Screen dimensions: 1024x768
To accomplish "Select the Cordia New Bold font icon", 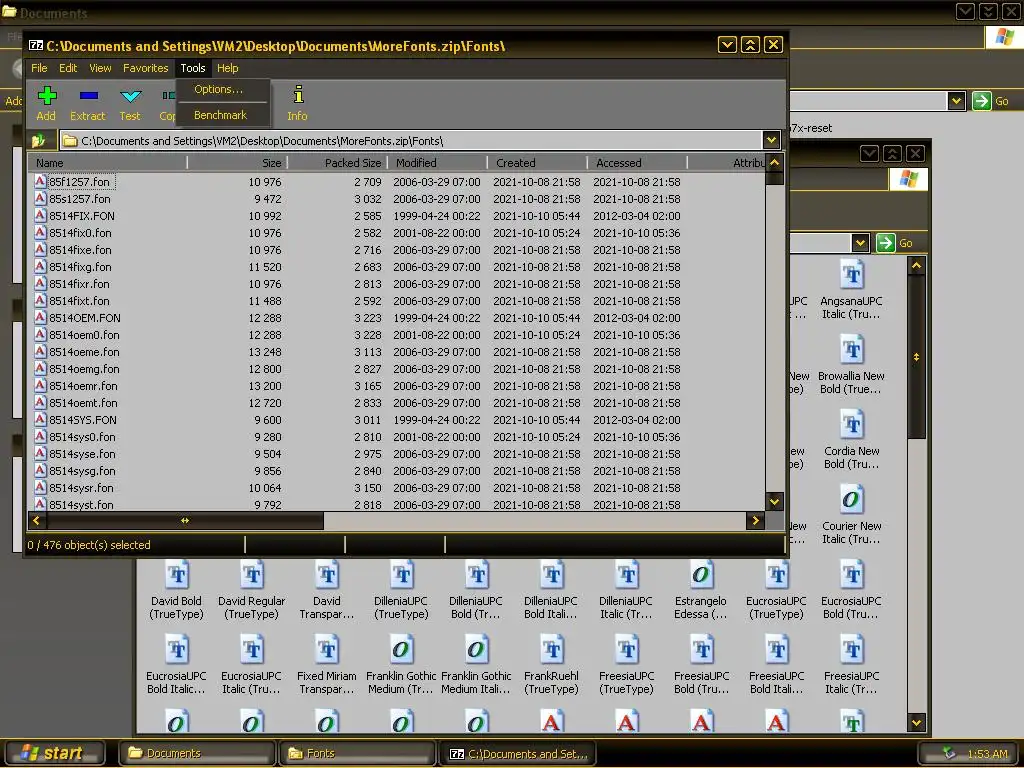I will [x=851, y=425].
